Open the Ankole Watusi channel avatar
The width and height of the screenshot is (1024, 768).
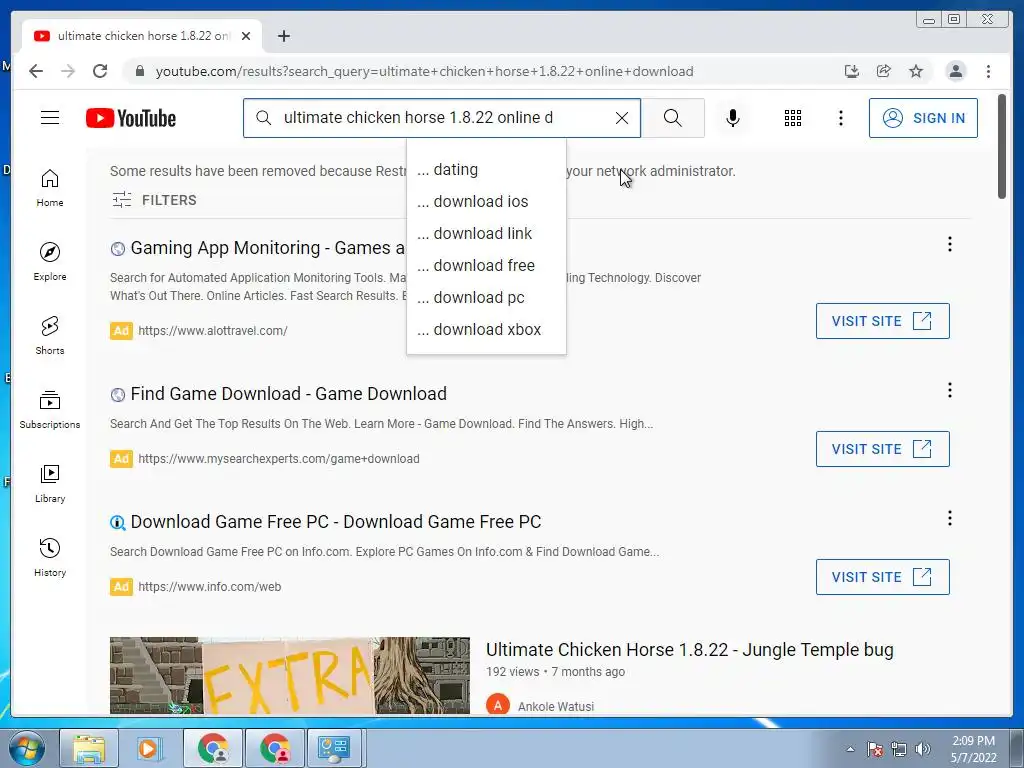[x=498, y=705]
